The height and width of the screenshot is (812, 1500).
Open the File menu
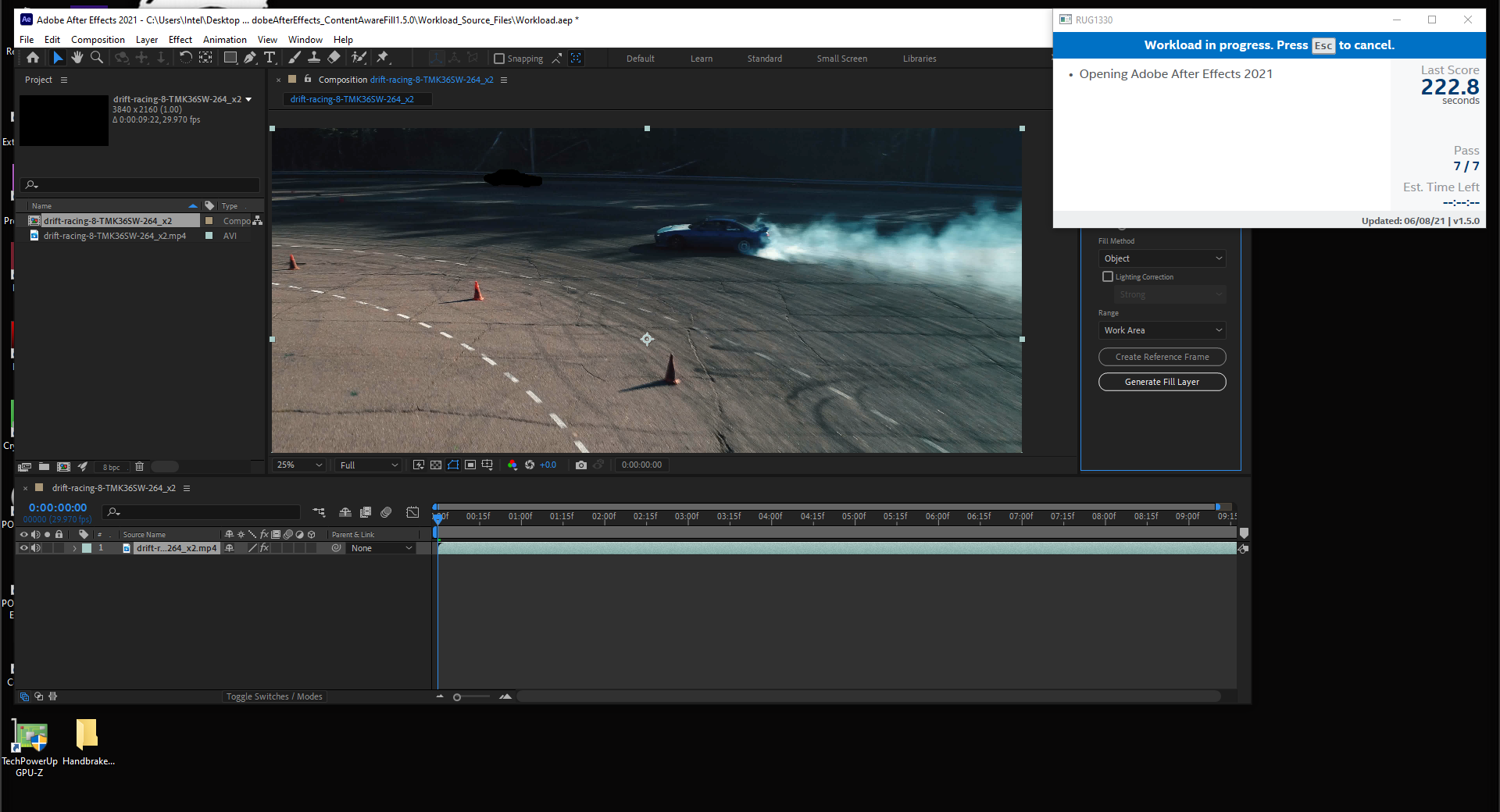coord(27,40)
